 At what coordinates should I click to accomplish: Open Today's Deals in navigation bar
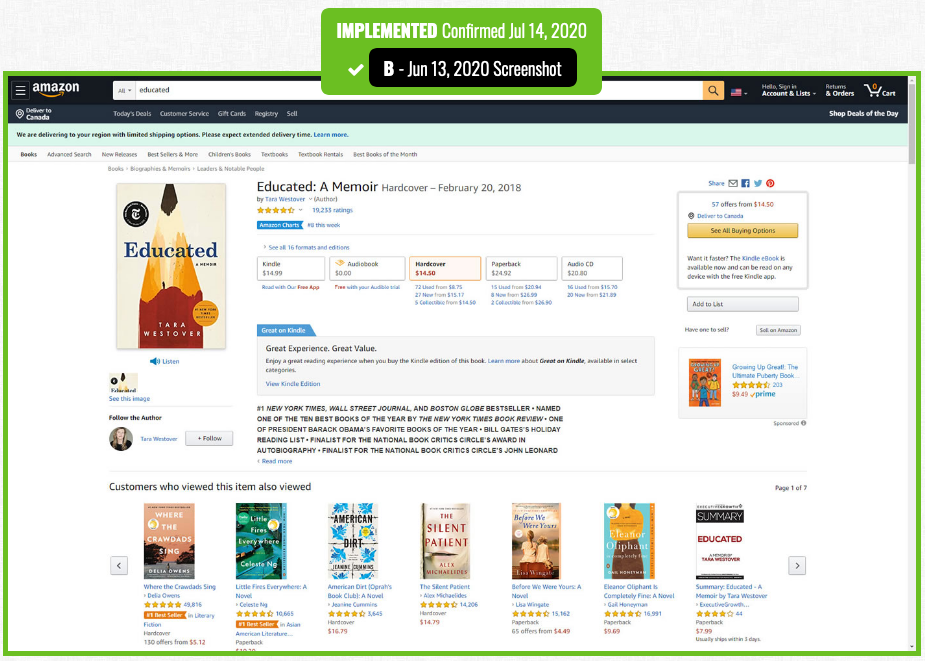pyautogui.click(x=132, y=113)
